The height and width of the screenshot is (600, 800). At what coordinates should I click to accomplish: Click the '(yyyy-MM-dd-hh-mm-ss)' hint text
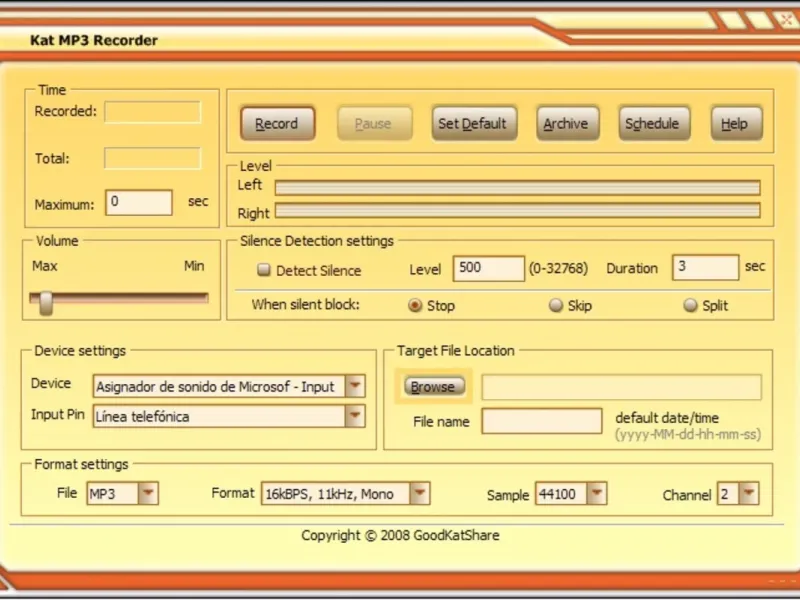(x=688, y=434)
